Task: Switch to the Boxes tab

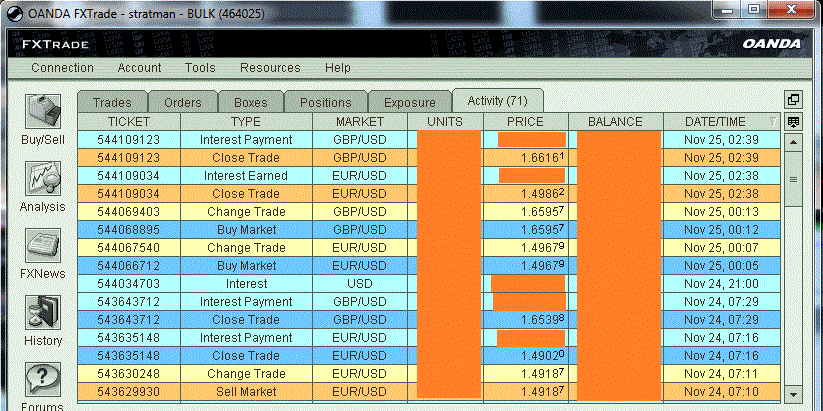Action: click(250, 102)
